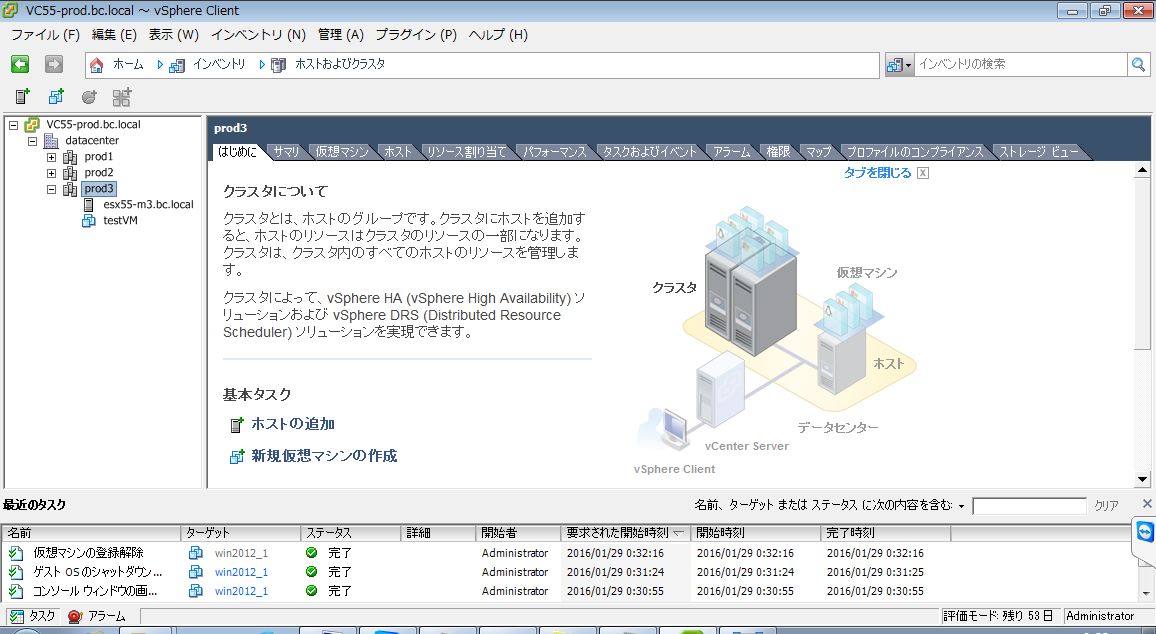Click the アラーム status bar button
Viewport: 1156px width, 634px height.
97,616
